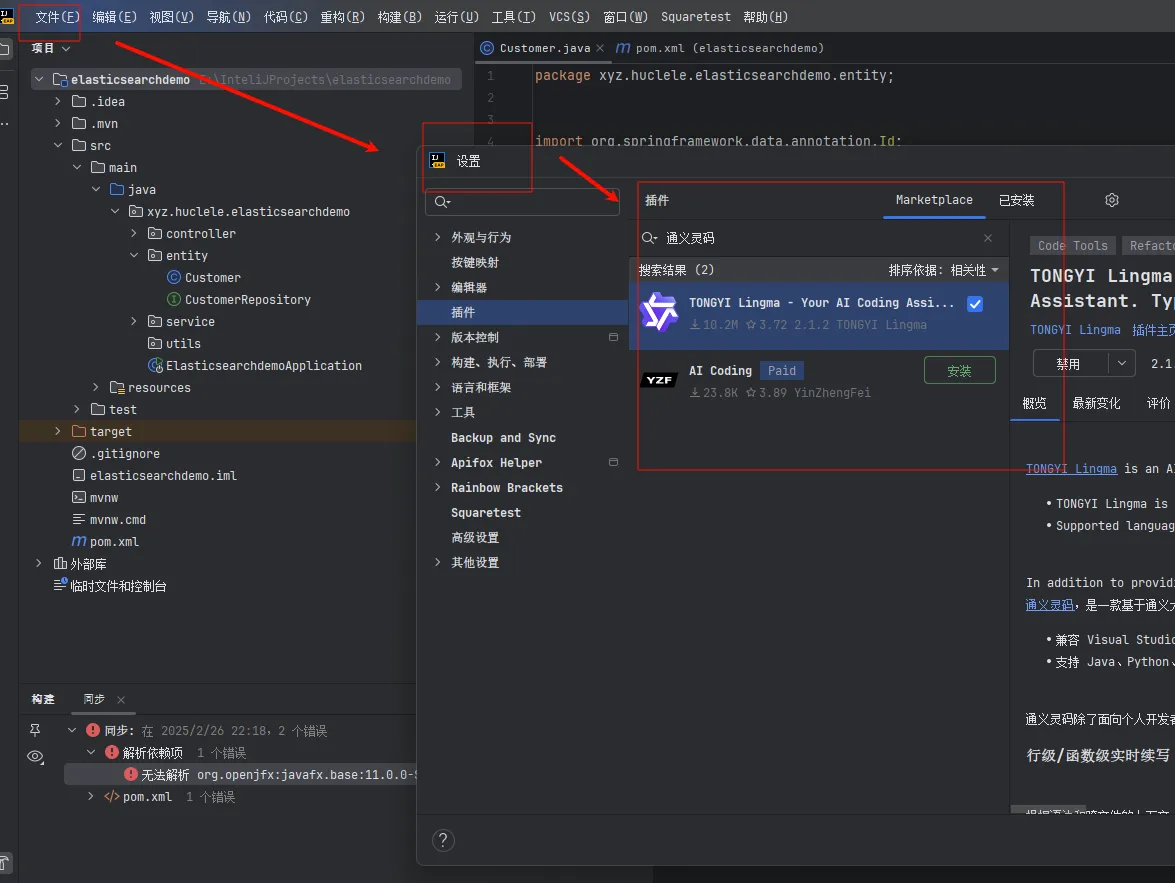This screenshot has width=1175, height=883.
Task: Click the controller package folder icon
Action: (x=155, y=233)
